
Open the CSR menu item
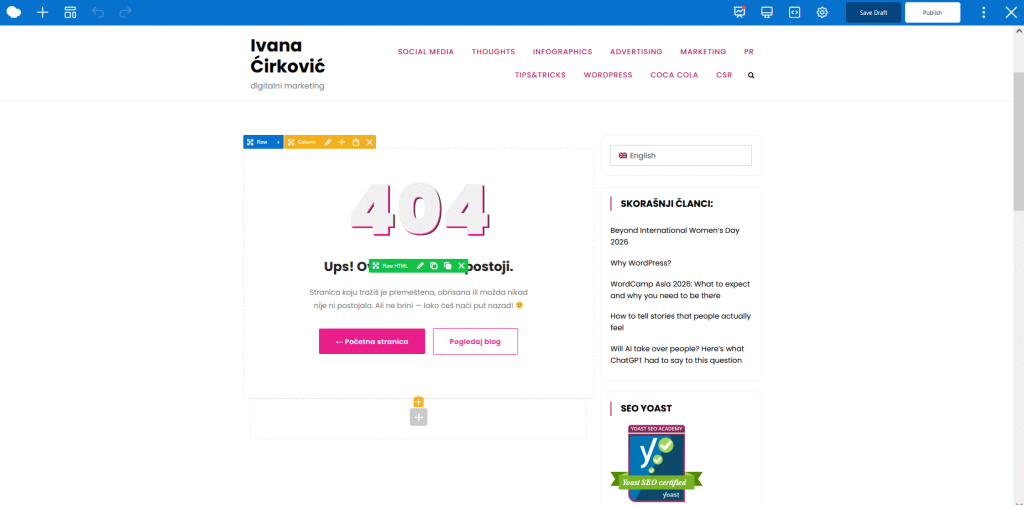724,75
